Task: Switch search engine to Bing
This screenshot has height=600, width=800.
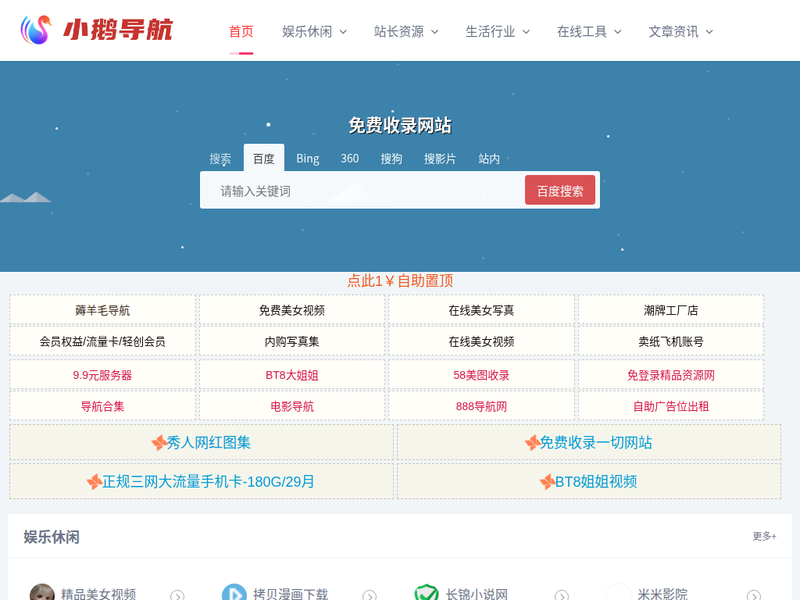Action: [x=308, y=159]
